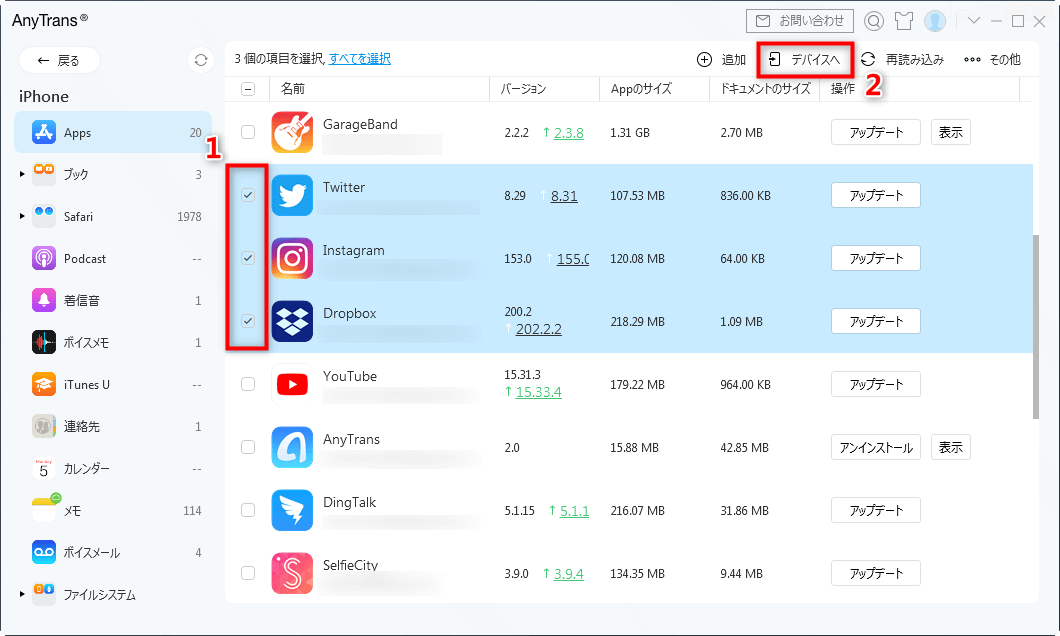Check the GarageBand row checkbox

248,132
